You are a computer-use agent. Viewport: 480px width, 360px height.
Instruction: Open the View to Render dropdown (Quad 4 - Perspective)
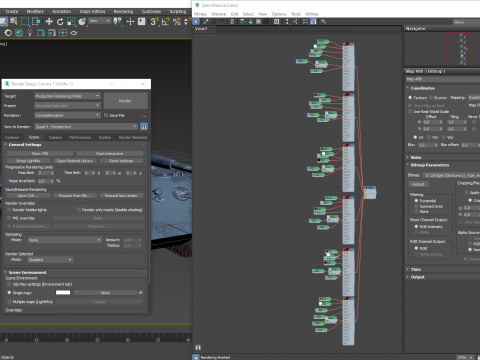point(86,127)
